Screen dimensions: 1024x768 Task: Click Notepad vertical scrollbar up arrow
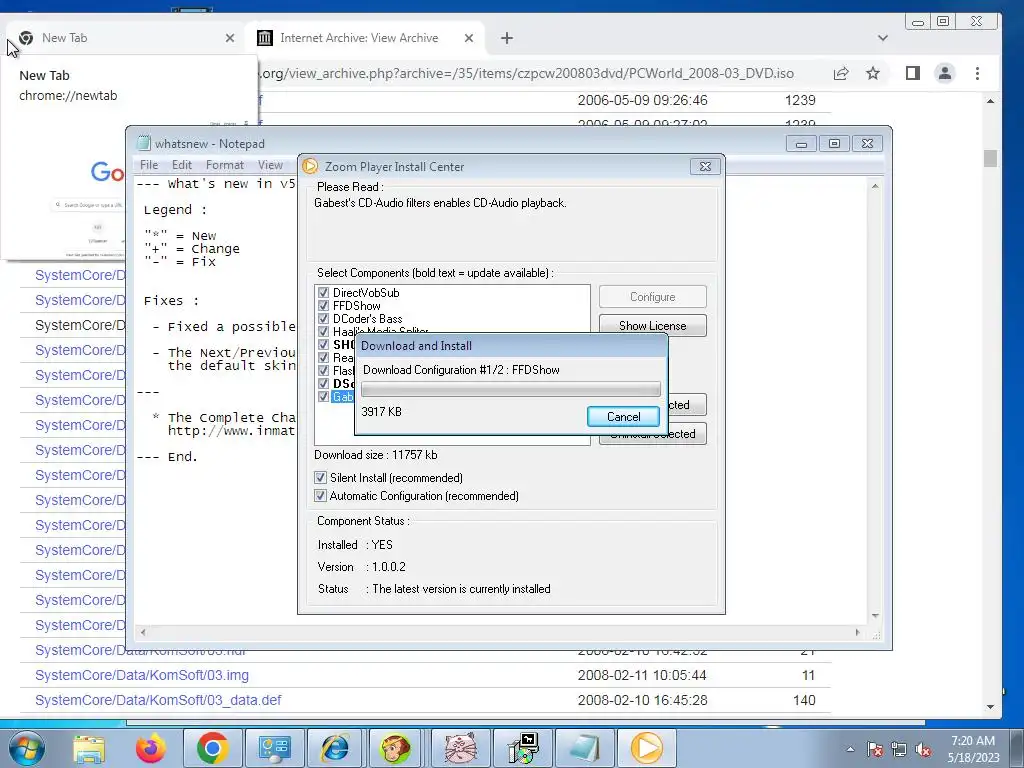coord(875,187)
